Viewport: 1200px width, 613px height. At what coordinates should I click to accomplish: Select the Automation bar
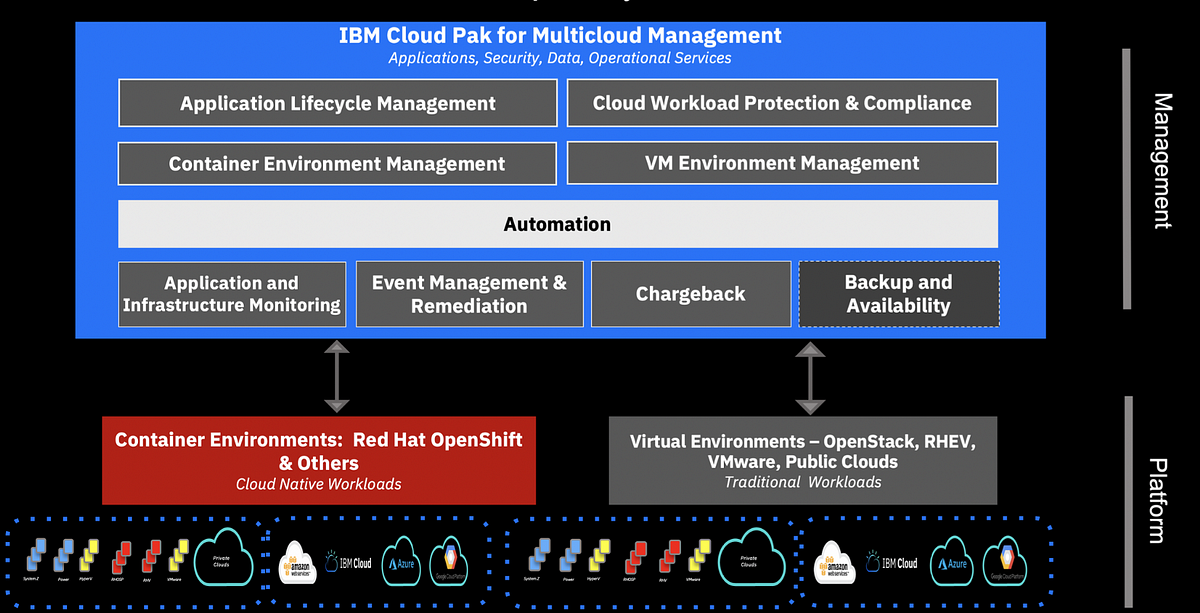pyautogui.click(x=558, y=224)
